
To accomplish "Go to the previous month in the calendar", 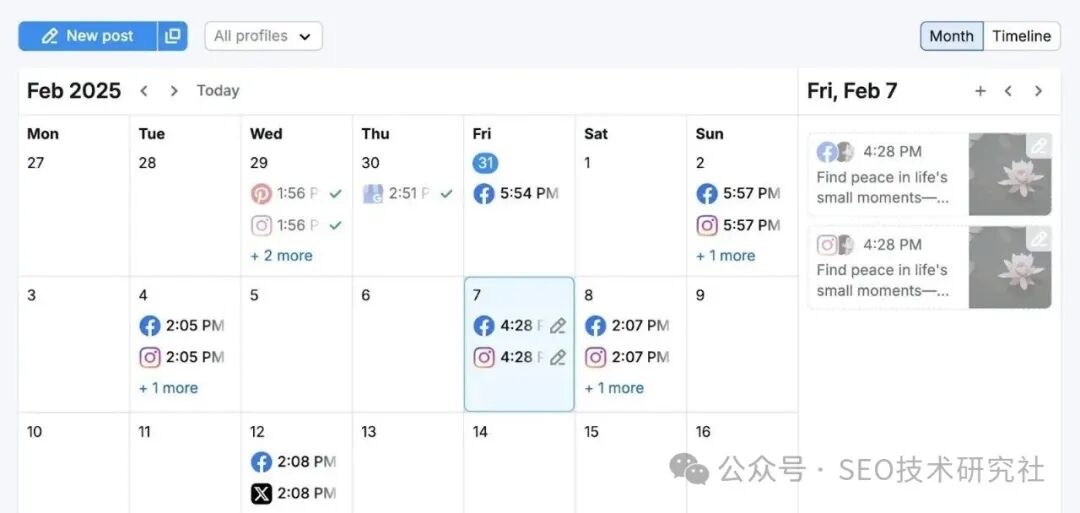I will [x=144, y=91].
